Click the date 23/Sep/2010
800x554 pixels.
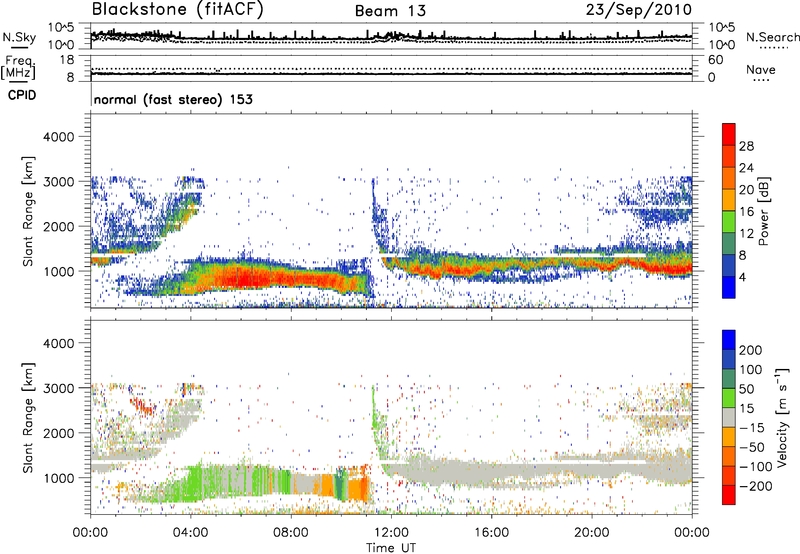pos(638,10)
